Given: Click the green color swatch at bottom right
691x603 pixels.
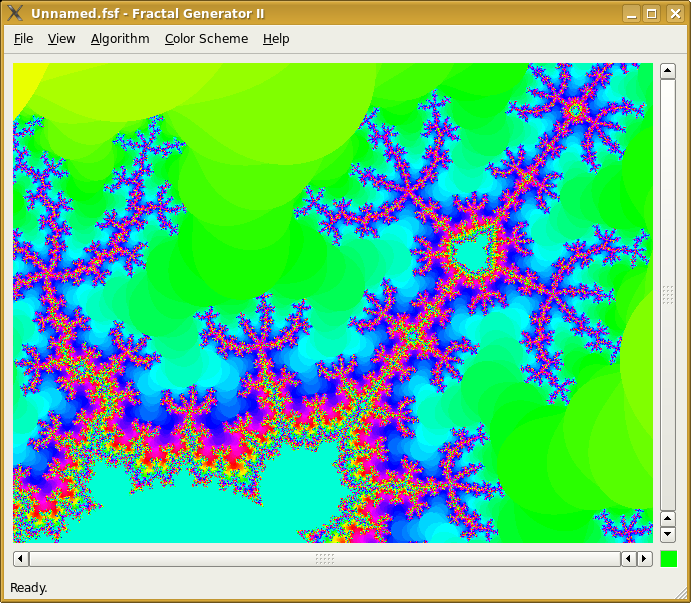Looking at the screenshot, I should tap(668, 559).
